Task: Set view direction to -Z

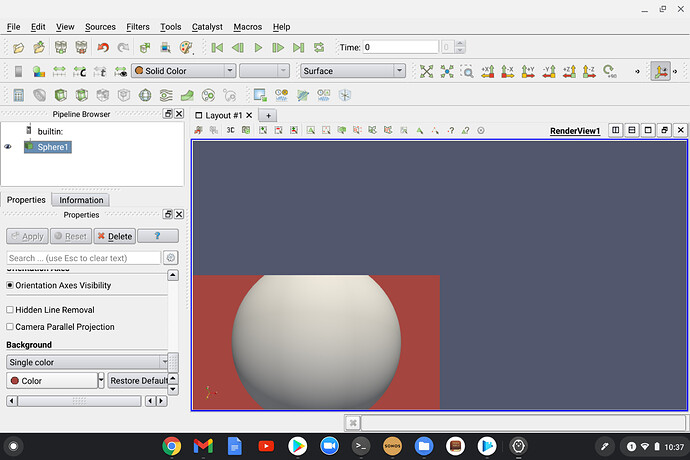Action: (x=589, y=71)
